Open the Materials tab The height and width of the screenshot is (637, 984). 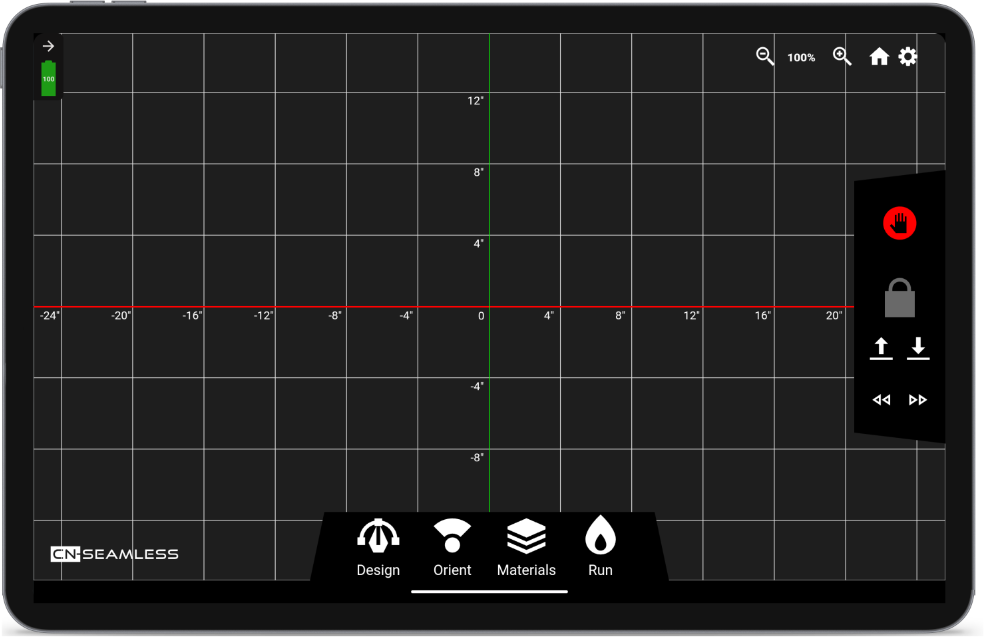[526, 548]
